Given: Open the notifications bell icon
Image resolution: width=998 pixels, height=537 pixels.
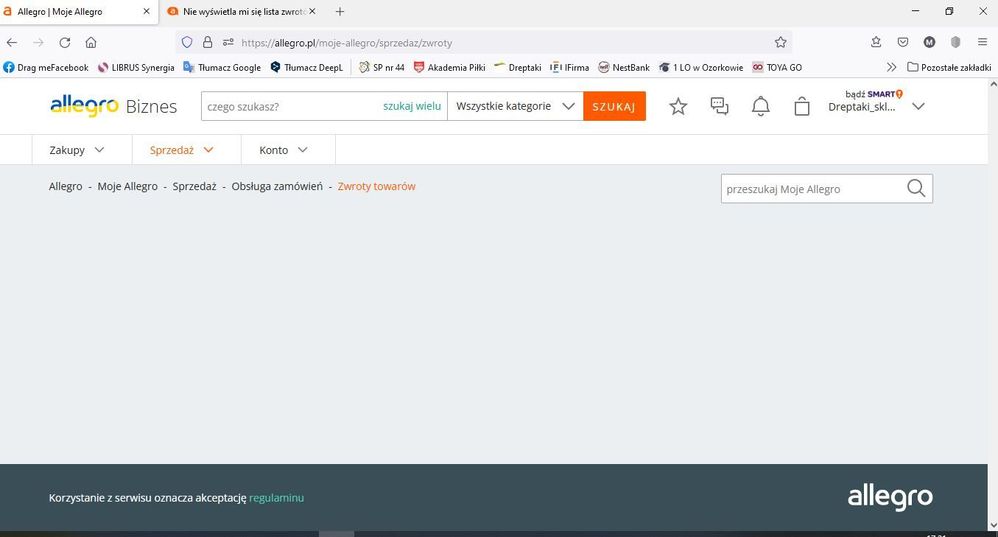Looking at the screenshot, I should click(x=761, y=106).
